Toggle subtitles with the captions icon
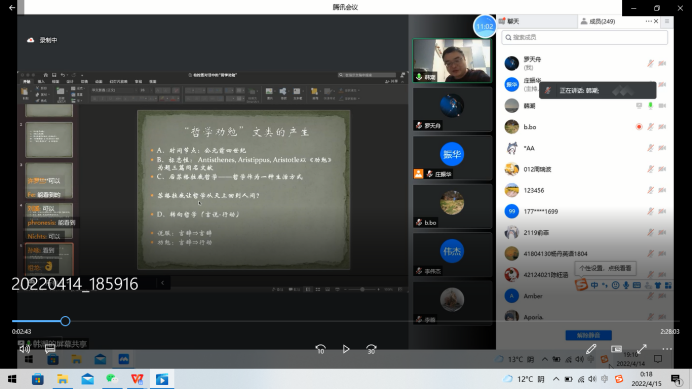692x389 pixels. click(50, 349)
